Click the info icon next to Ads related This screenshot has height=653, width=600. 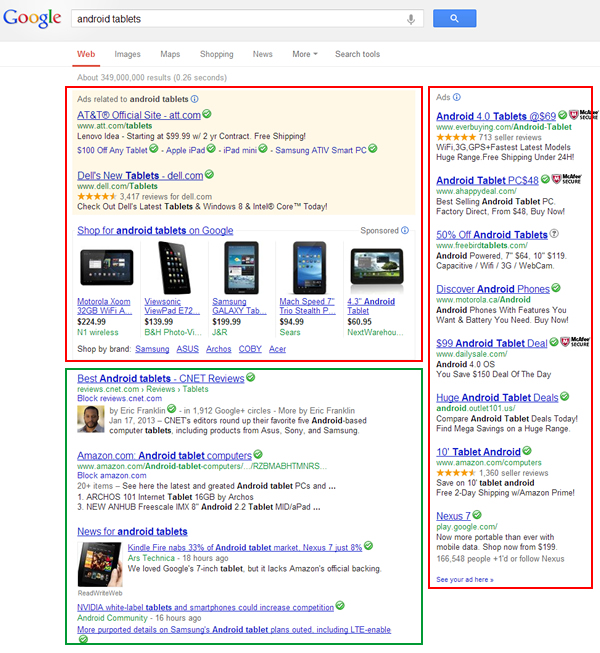tap(194, 99)
